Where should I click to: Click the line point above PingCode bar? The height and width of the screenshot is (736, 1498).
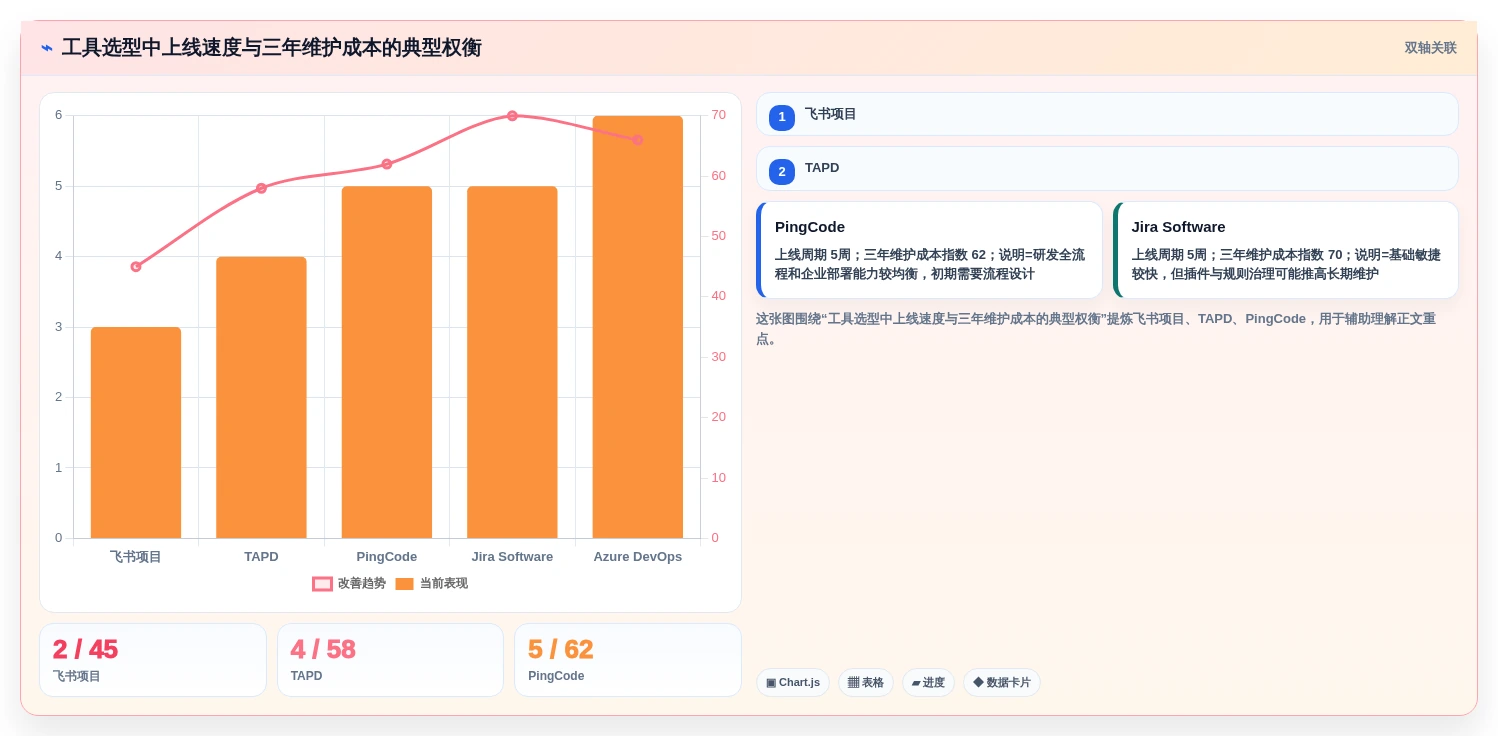tap(387, 164)
